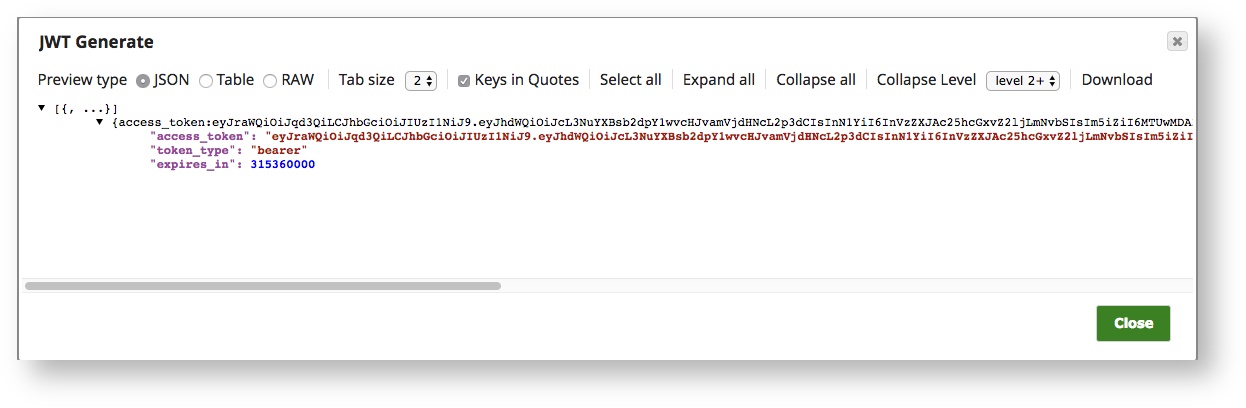Click Collapse all in the toolbar
Image resolution: width=1246 pixels, height=408 pixels.
coord(815,80)
